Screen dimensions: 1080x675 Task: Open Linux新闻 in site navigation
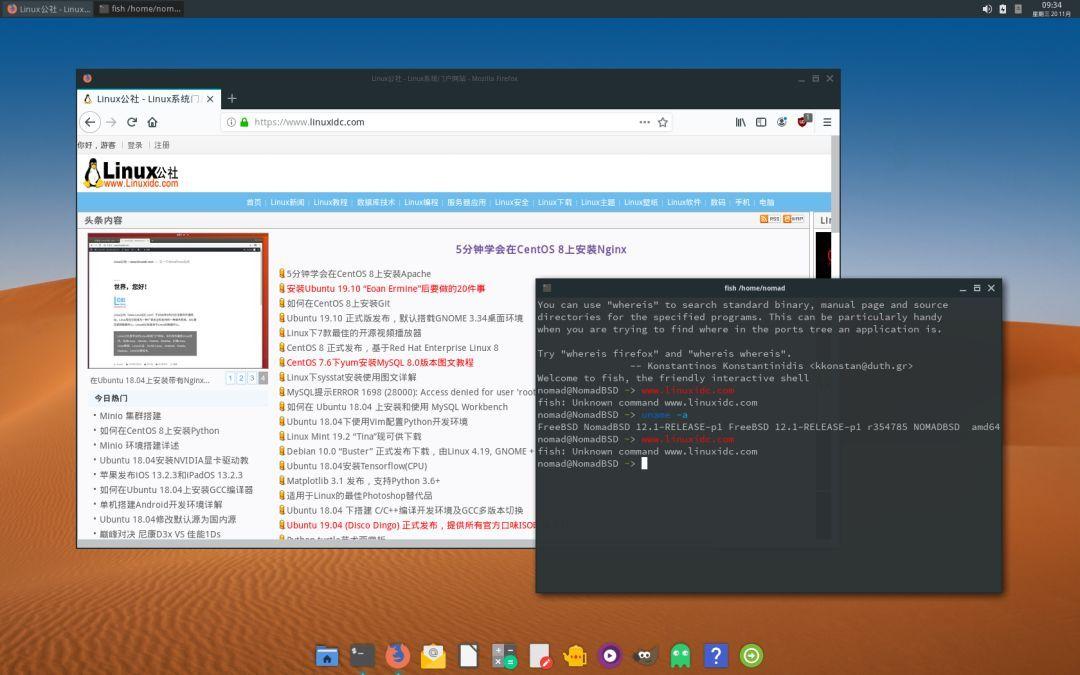coord(287,202)
